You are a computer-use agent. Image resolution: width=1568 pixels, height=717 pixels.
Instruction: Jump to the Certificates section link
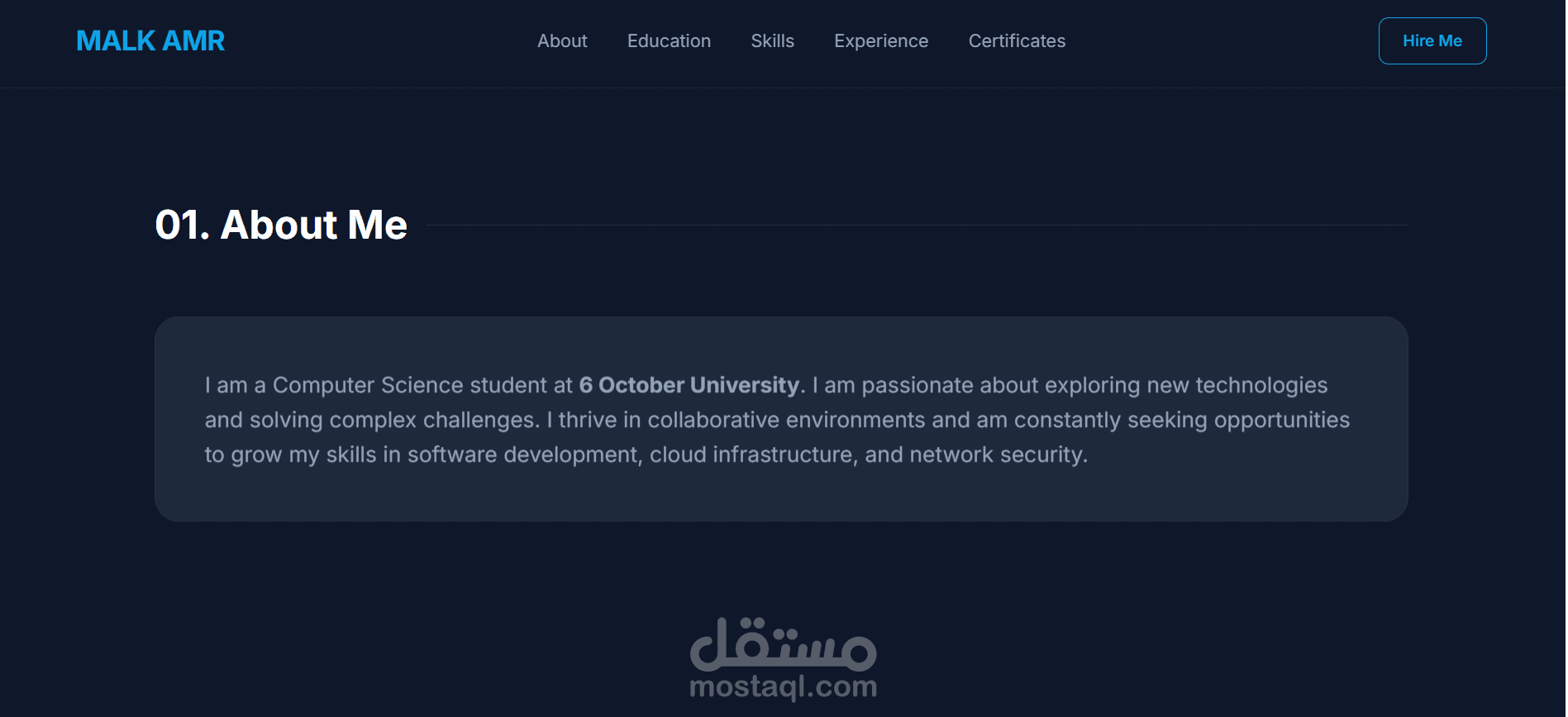(x=1017, y=40)
